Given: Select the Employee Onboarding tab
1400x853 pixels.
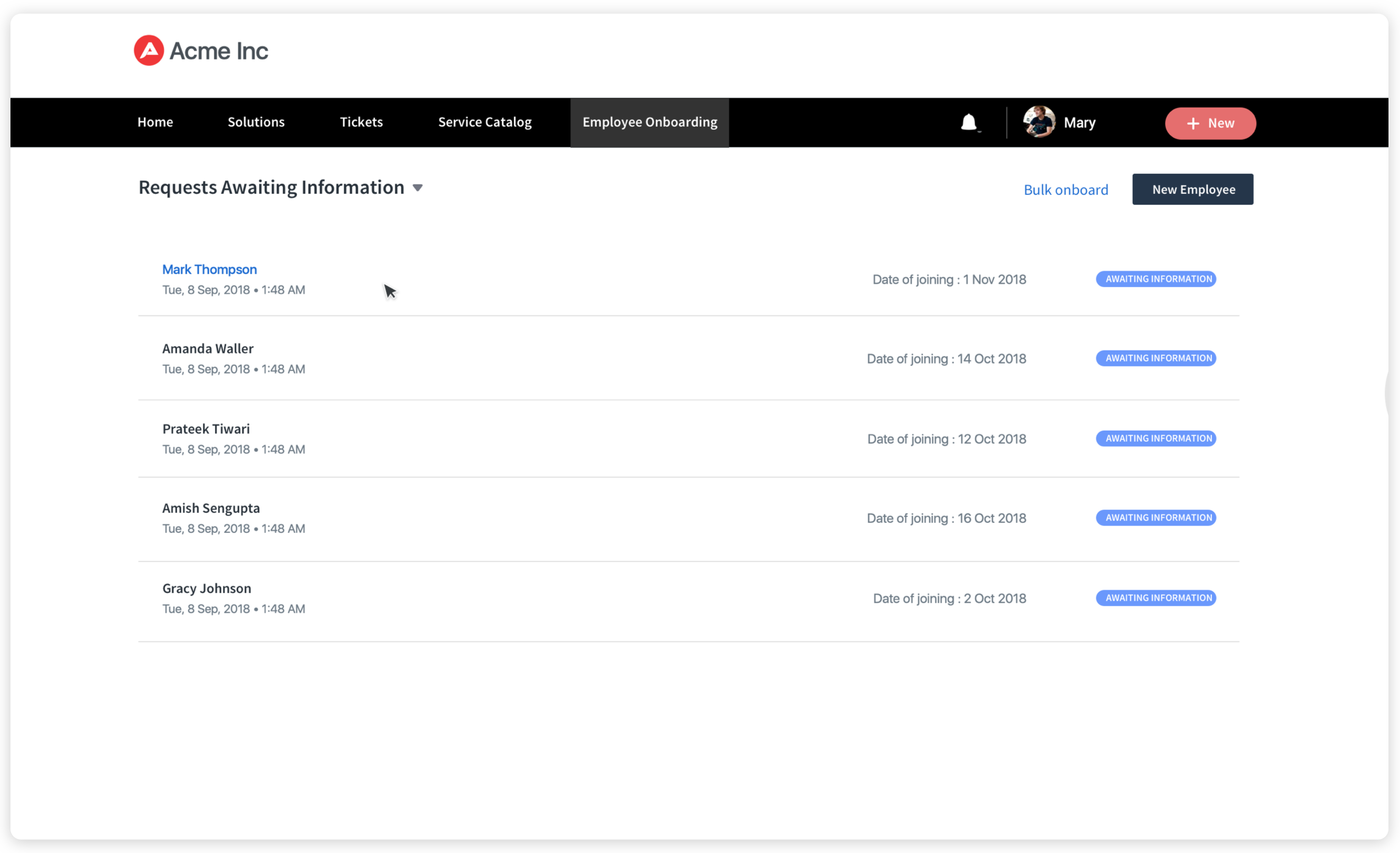Looking at the screenshot, I should click(x=649, y=122).
